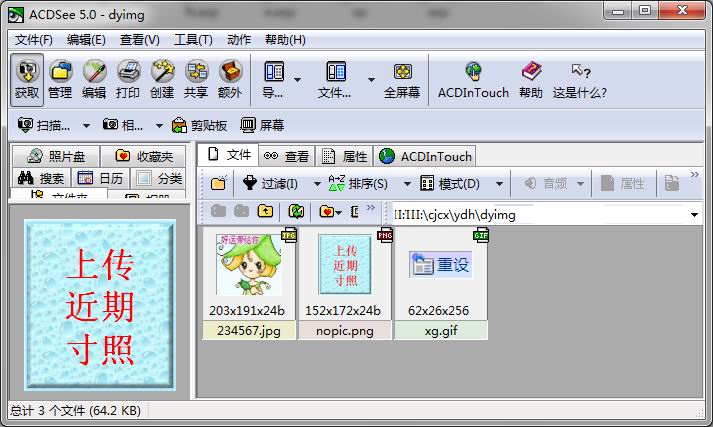Click the xg.gif file name label
This screenshot has width=713, height=427.
pos(441,331)
